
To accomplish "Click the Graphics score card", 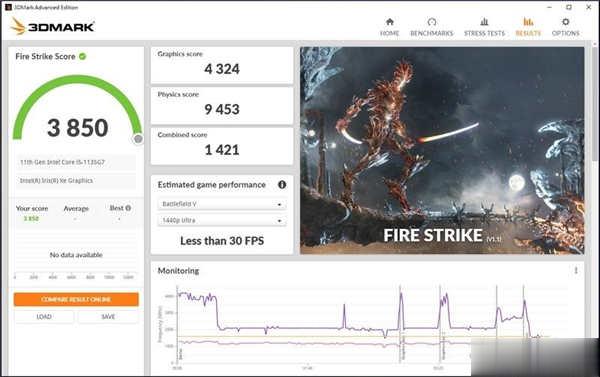I will click(x=222, y=65).
